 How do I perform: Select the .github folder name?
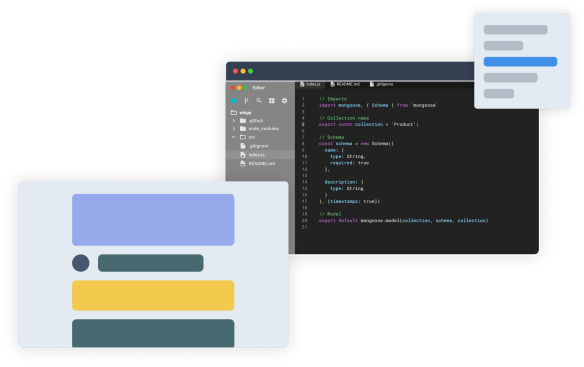click(x=256, y=120)
